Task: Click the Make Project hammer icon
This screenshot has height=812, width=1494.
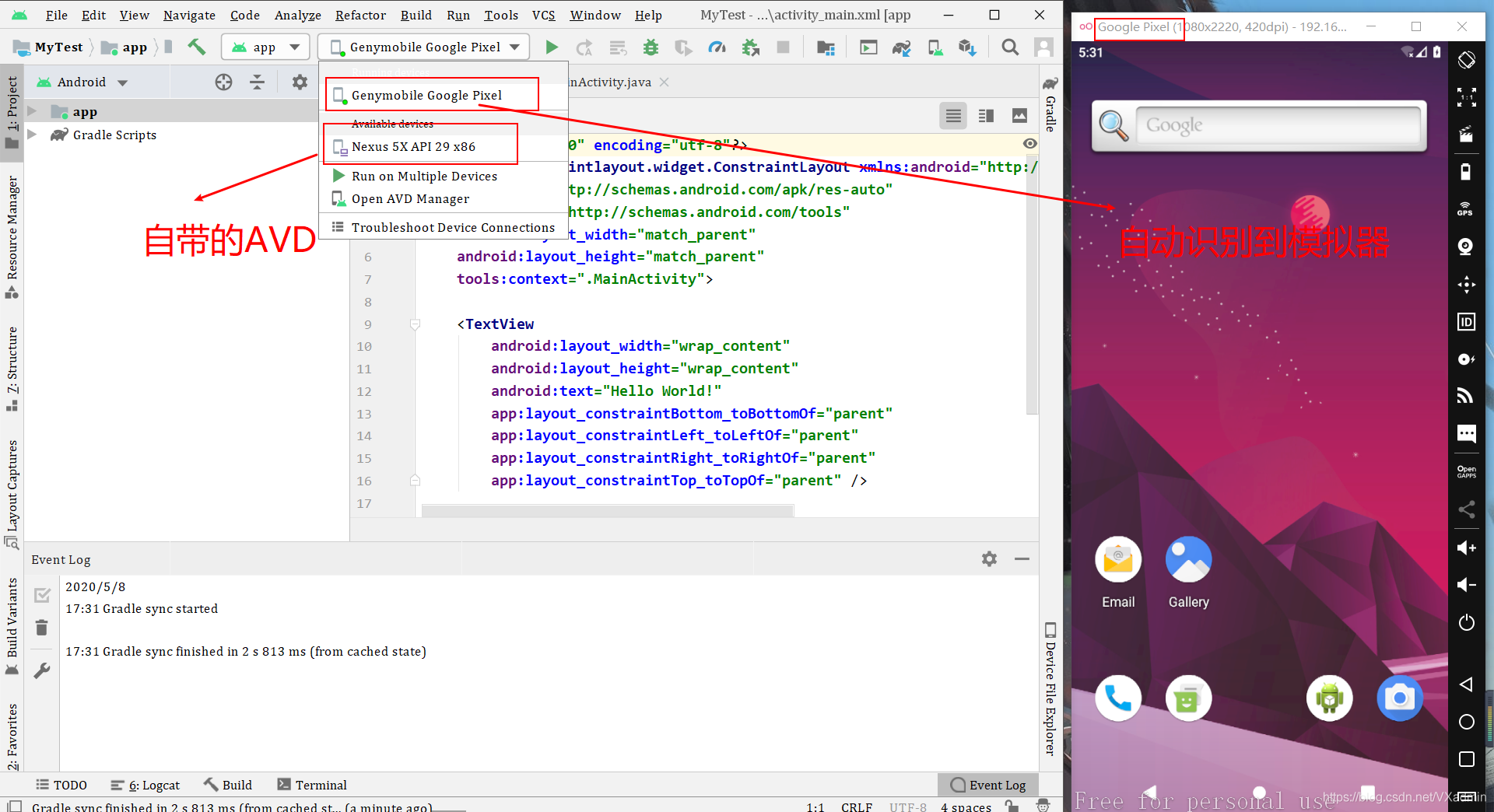Action: 197,47
